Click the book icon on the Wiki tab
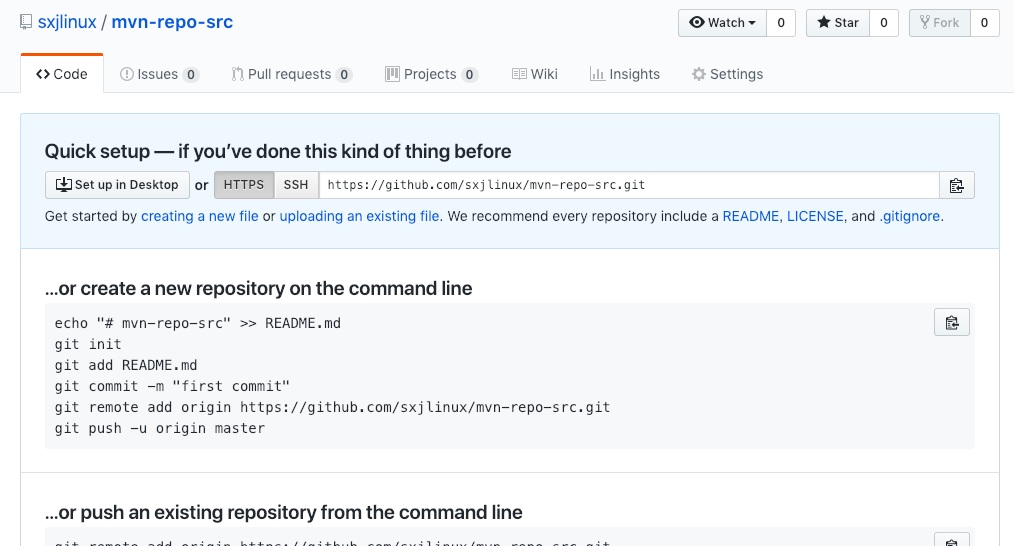 pos(519,74)
